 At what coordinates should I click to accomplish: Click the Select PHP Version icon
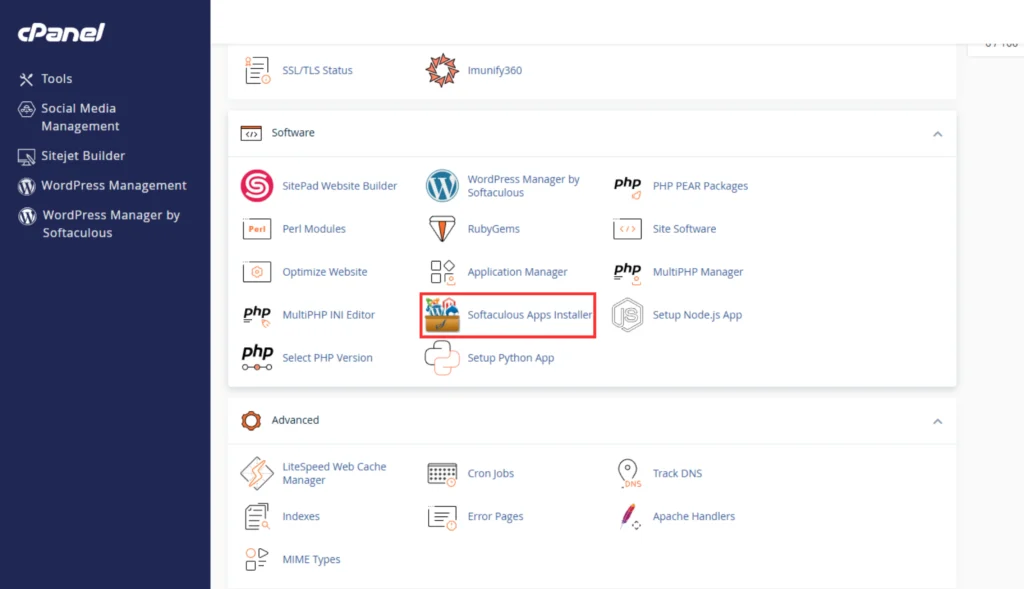tap(257, 358)
